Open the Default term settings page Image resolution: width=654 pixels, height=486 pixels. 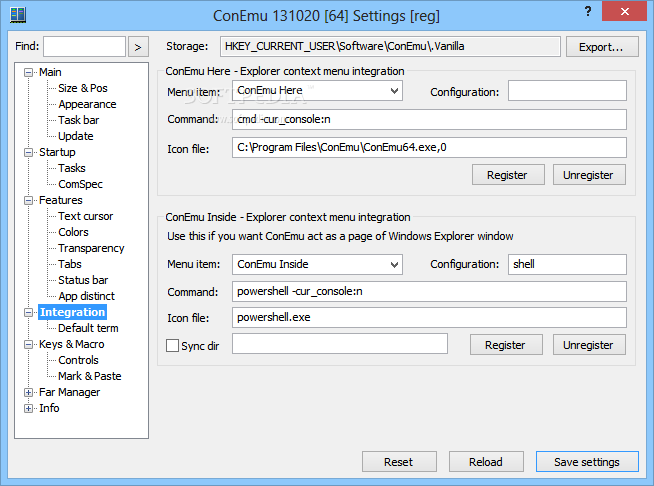[x=88, y=328]
